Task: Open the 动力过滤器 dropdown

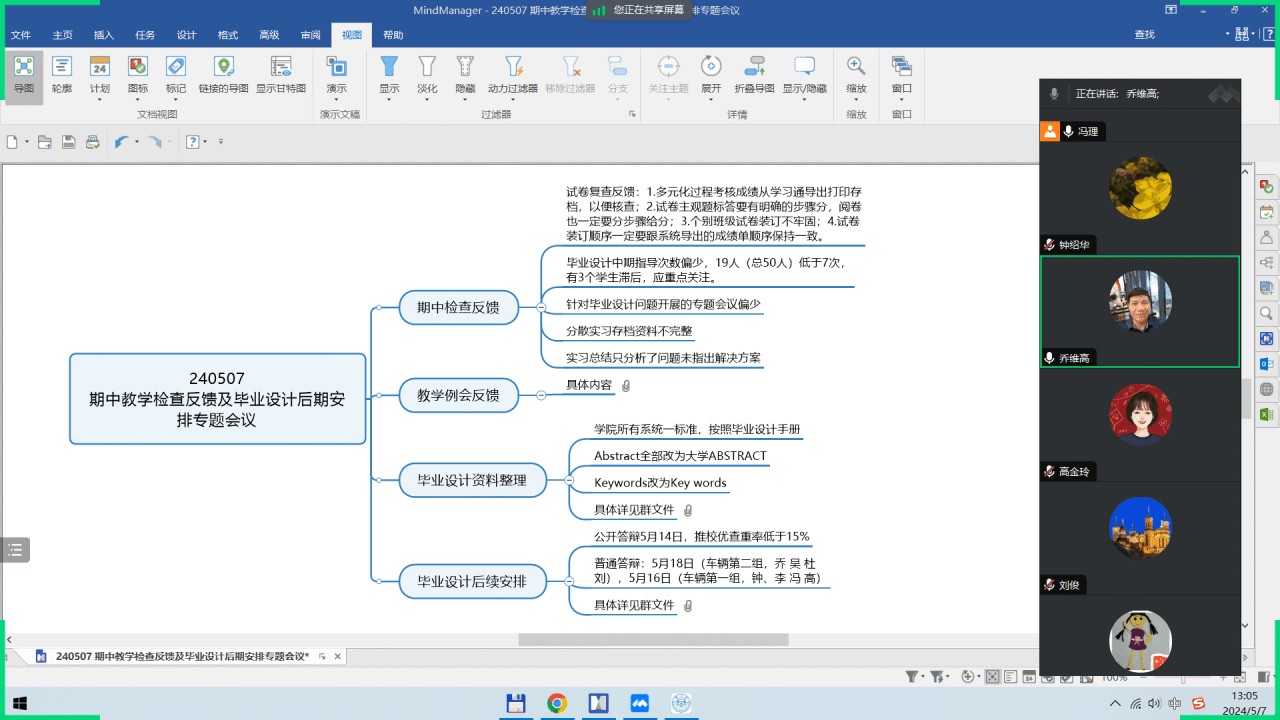Action: pyautogui.click(x=513, y=88)
